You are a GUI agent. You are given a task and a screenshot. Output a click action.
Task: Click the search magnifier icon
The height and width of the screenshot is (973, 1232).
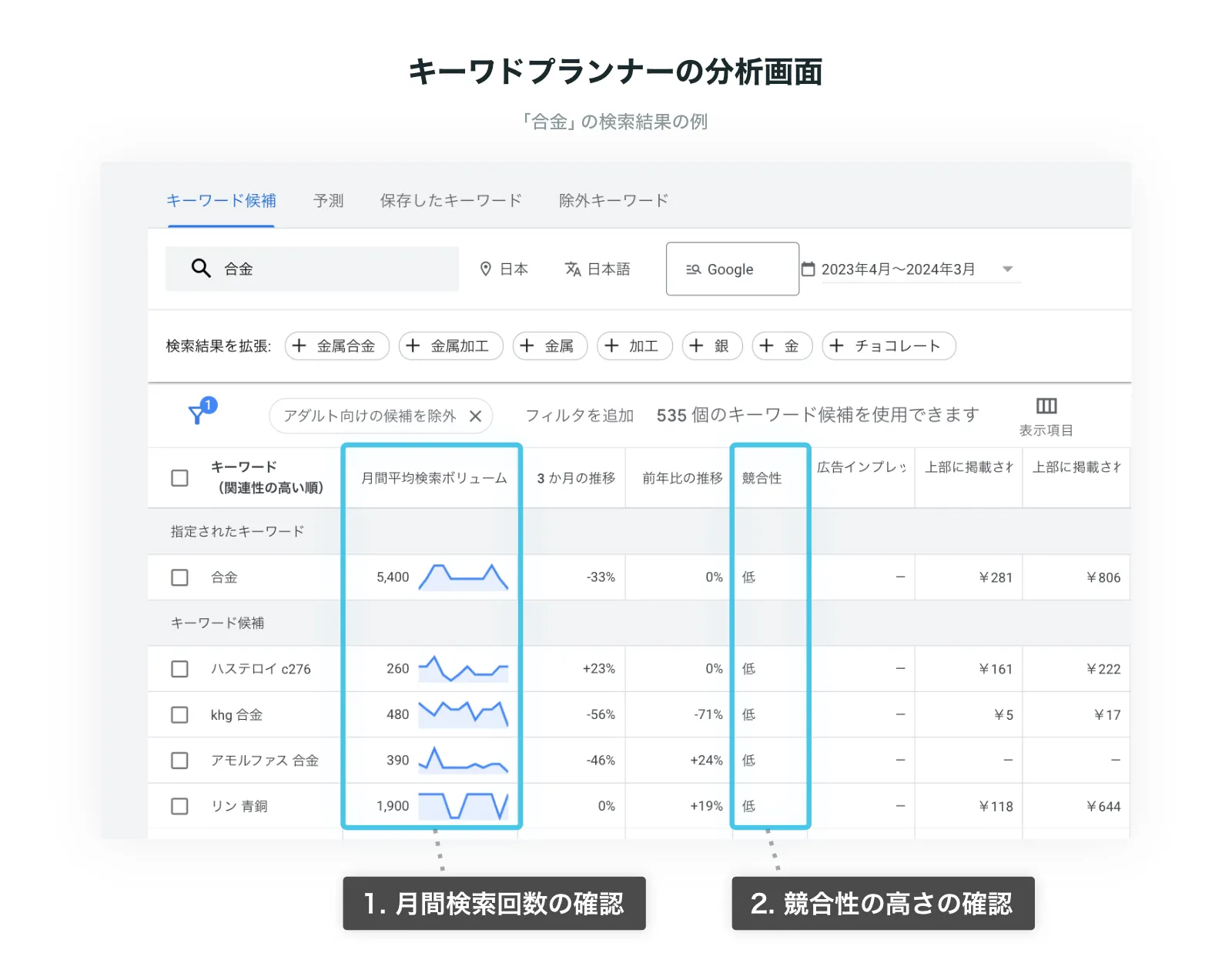click(x=201, y=268)
